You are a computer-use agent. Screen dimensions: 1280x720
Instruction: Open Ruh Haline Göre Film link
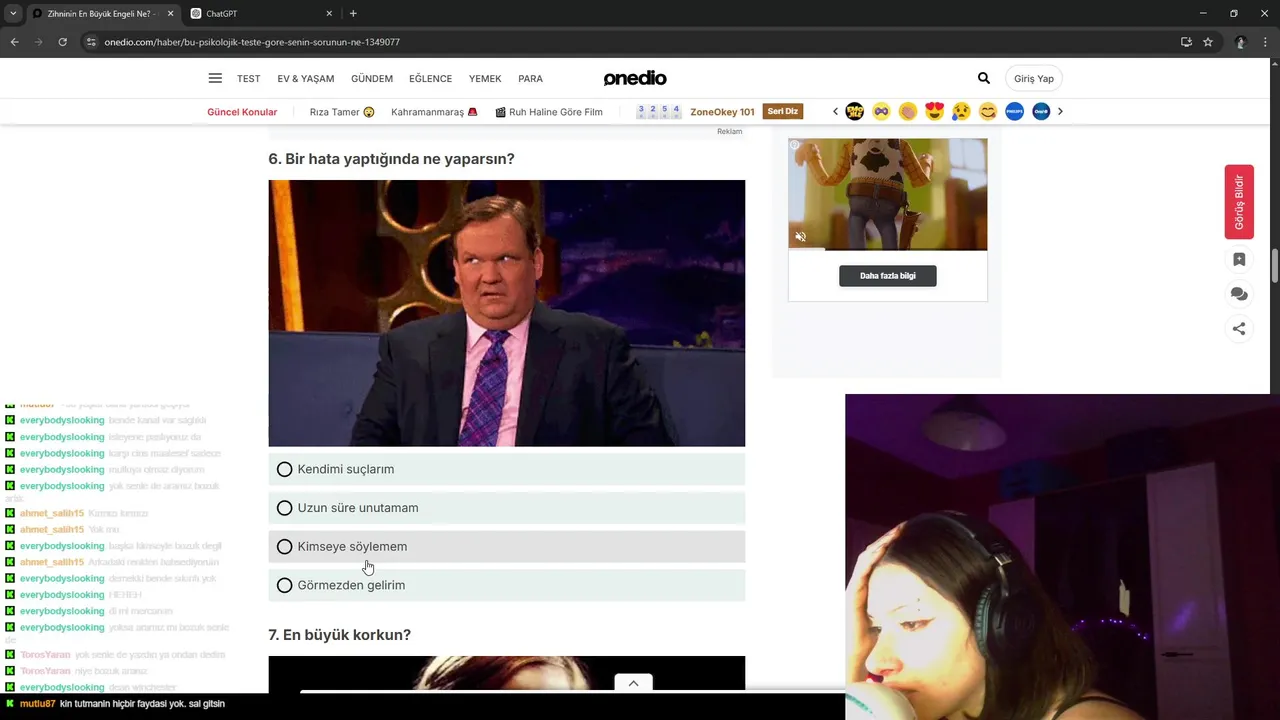[x=549, y=112]
